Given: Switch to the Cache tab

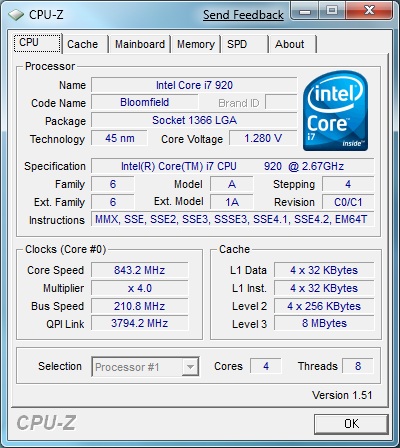Looking at the screenshot, I should [x=85, y=44].
